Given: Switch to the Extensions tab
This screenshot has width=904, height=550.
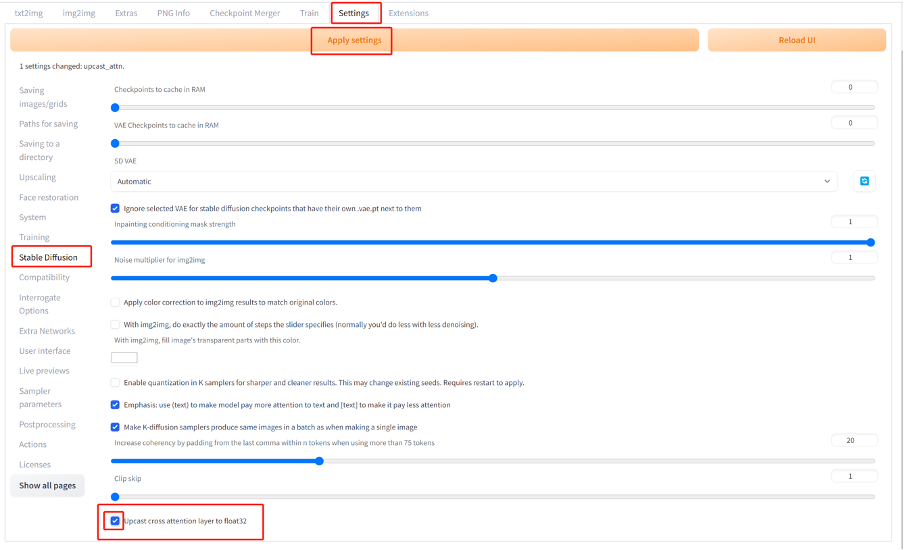Looking at the screenshot, I should coord(408,13).
